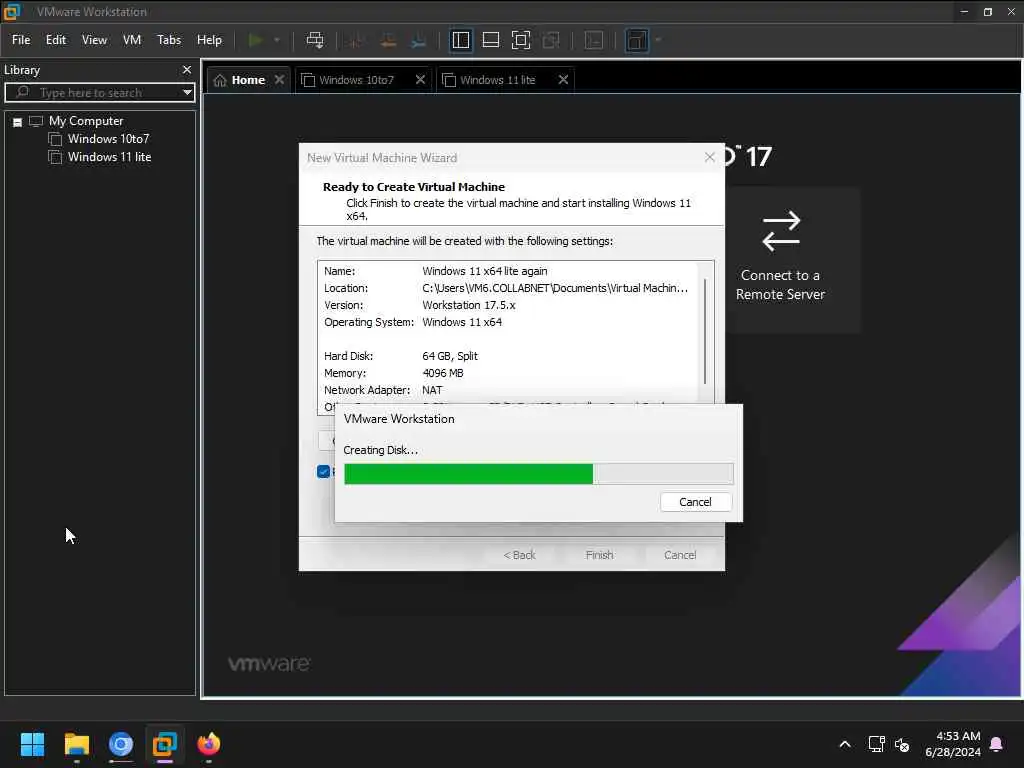
Task: Open the VM menu
Action: (x=132, y=40)
